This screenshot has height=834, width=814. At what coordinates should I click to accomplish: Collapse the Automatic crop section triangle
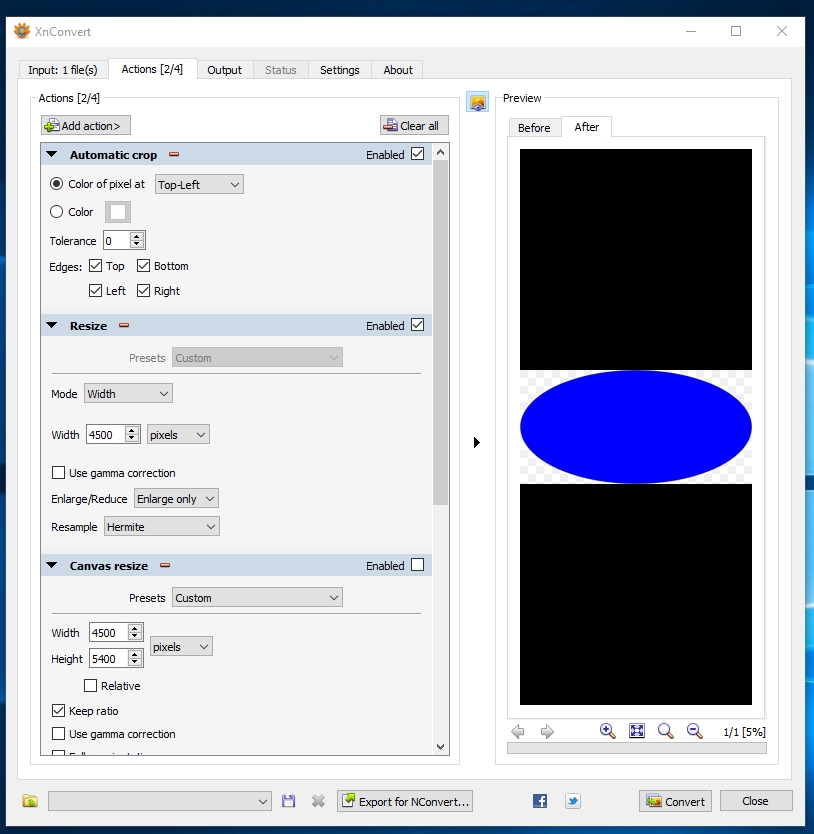pos(52,154)
